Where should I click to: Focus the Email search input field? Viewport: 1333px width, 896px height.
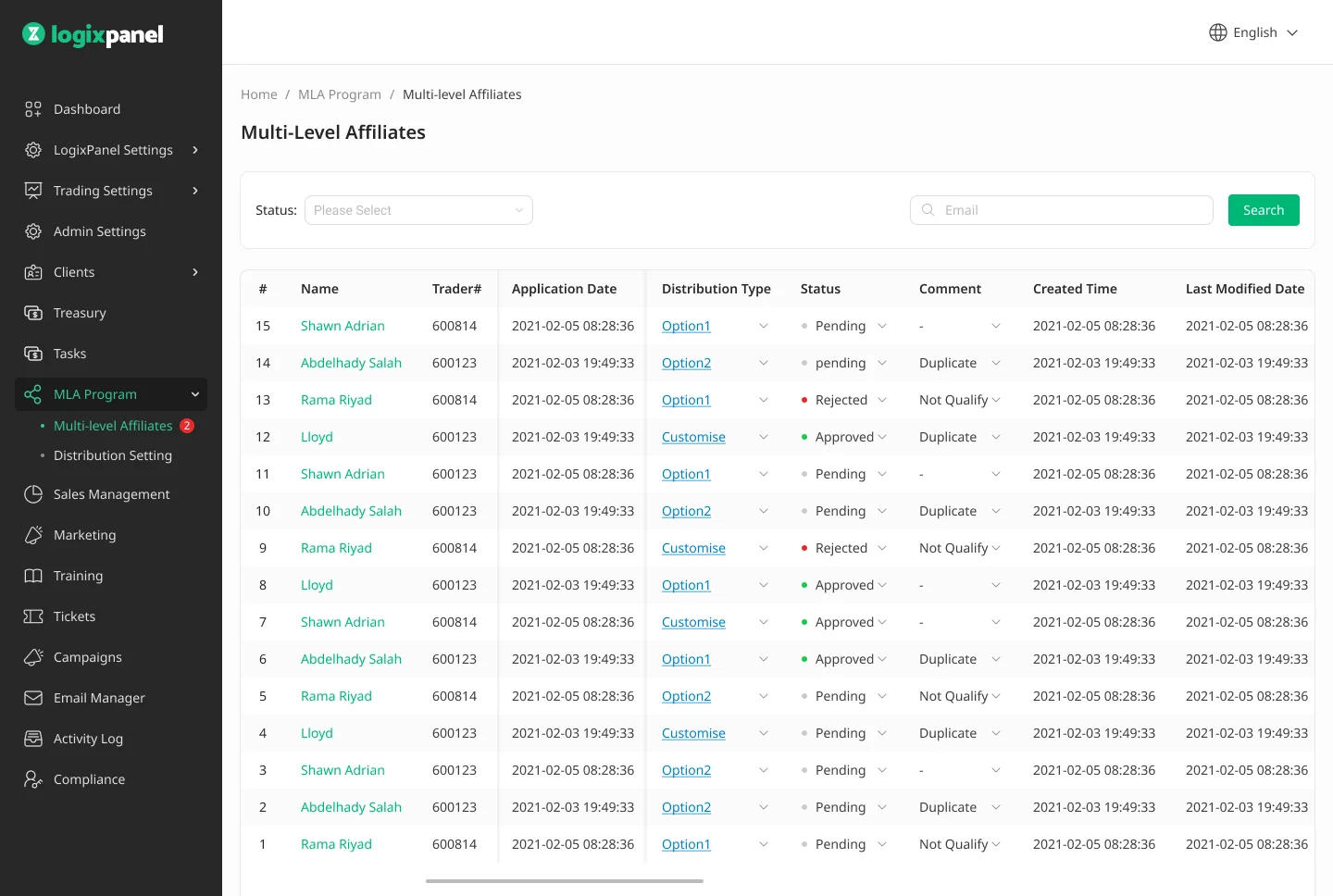[1062, 210]
